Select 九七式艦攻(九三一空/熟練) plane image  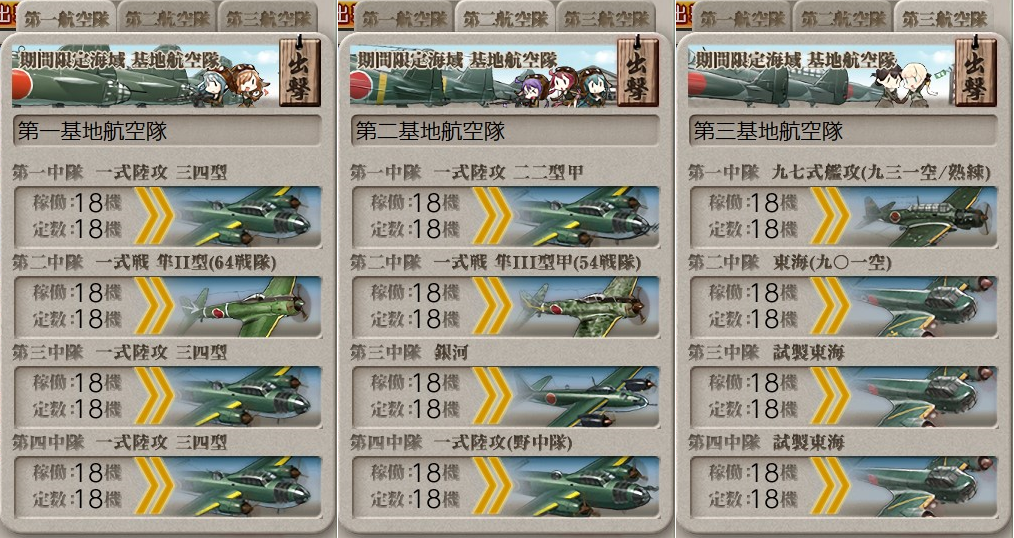pyautogui.click(x=925, y=217)
